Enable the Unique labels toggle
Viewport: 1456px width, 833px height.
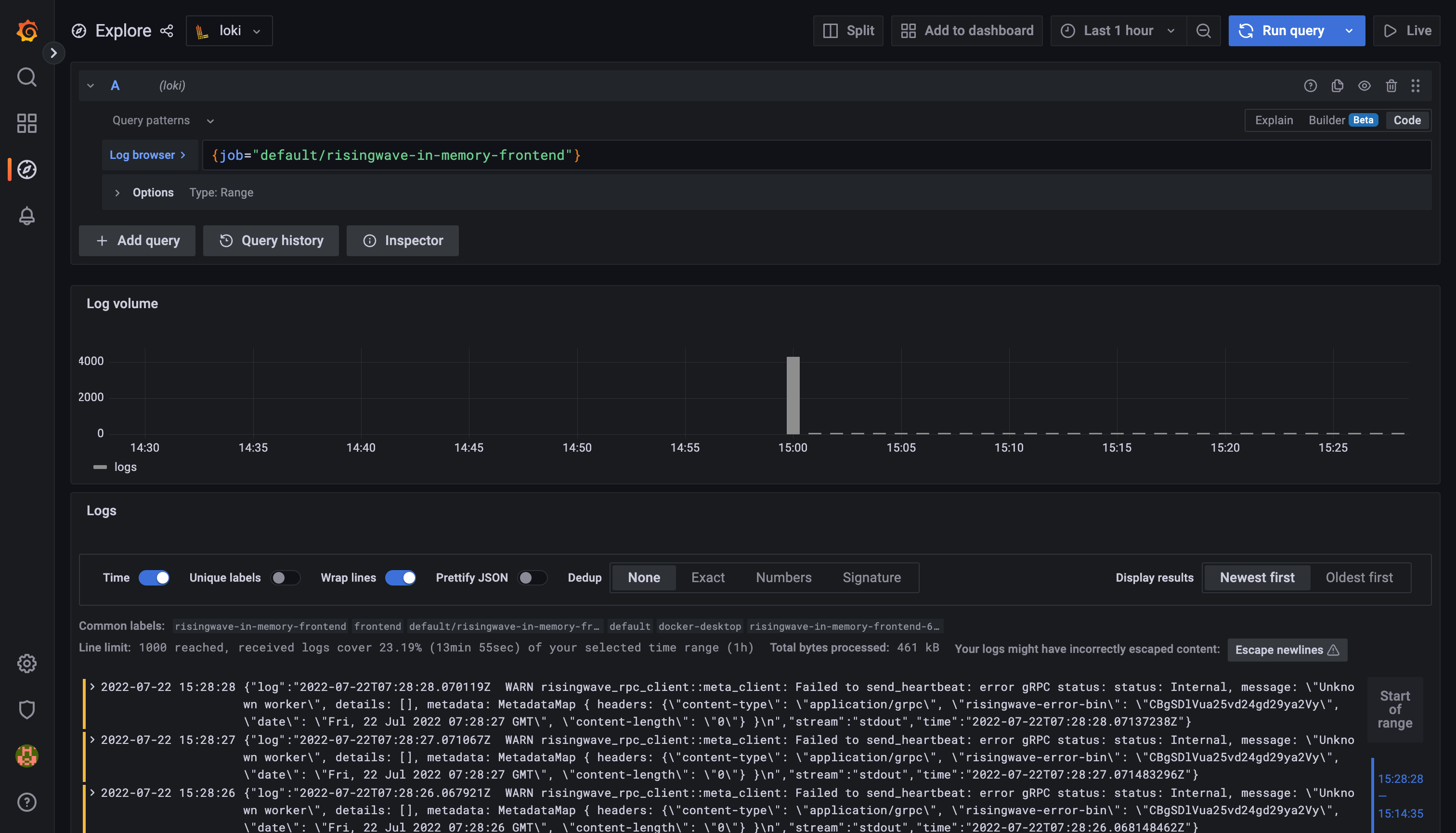point(285,578)
